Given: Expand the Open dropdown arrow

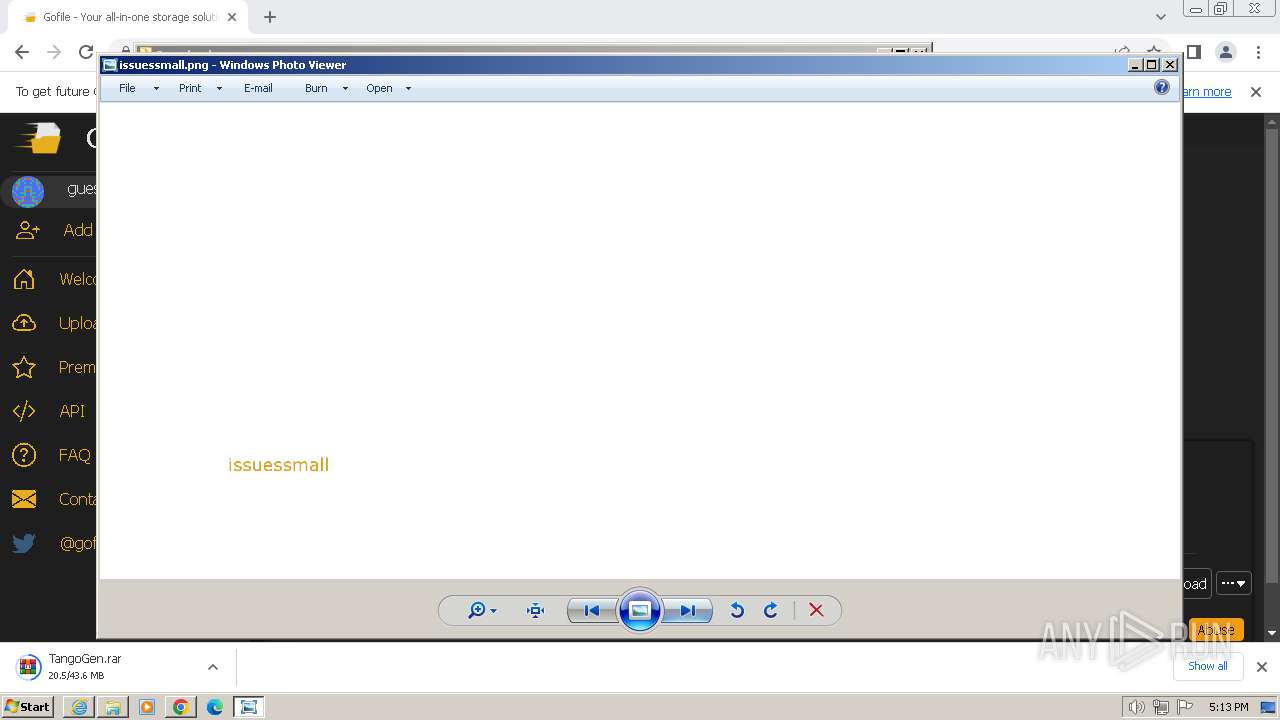Looking at the screenshot, I should [408, 89].
